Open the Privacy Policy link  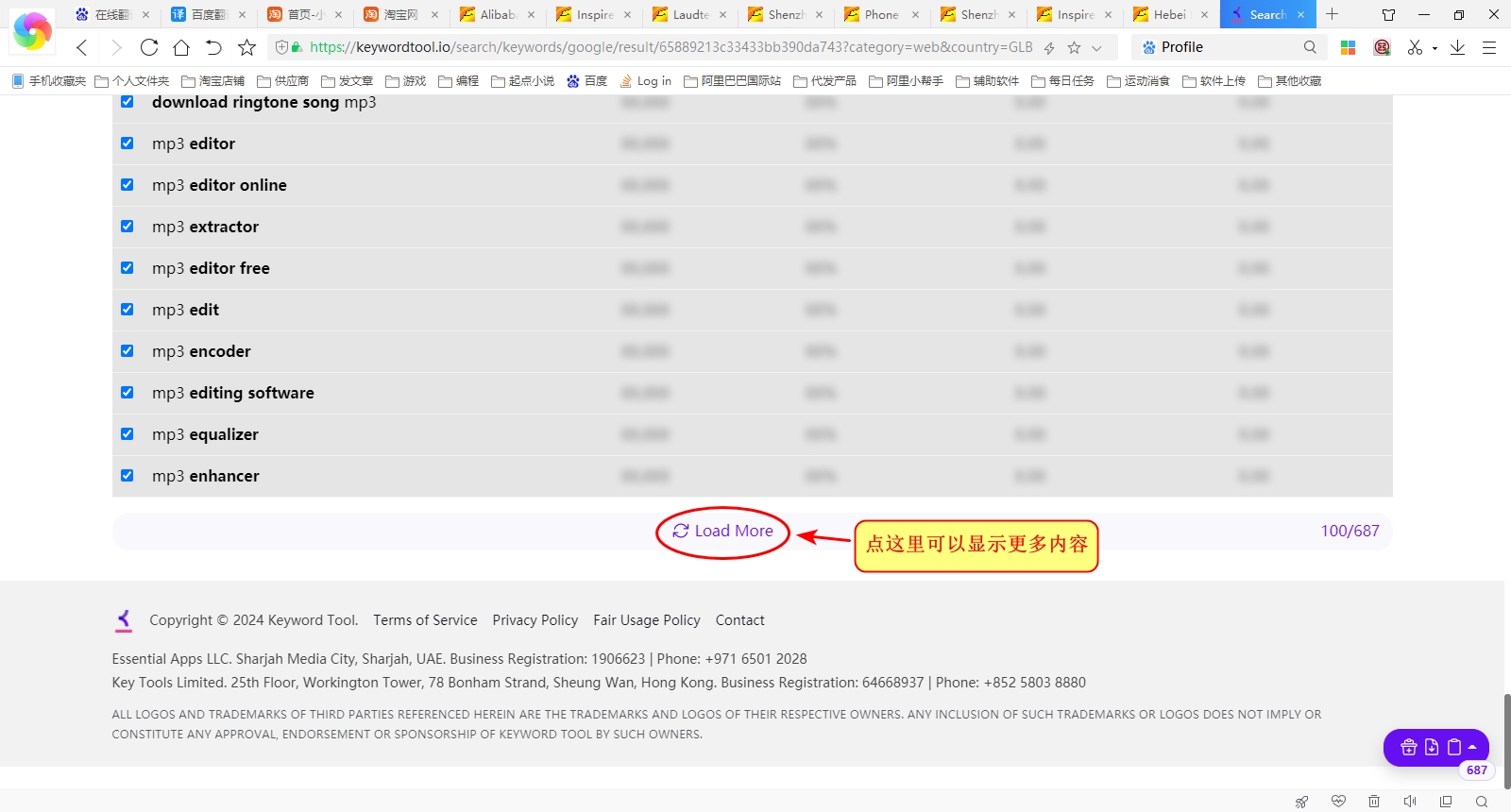(x=535, y=620)
